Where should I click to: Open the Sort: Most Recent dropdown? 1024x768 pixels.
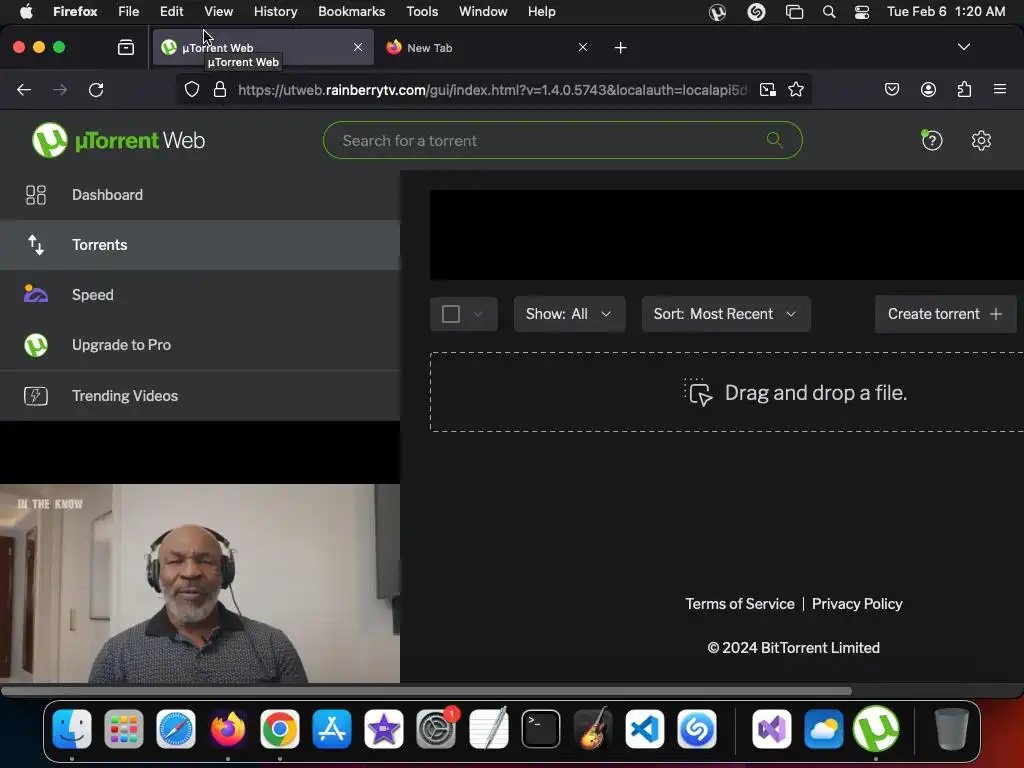coord(726,314)
